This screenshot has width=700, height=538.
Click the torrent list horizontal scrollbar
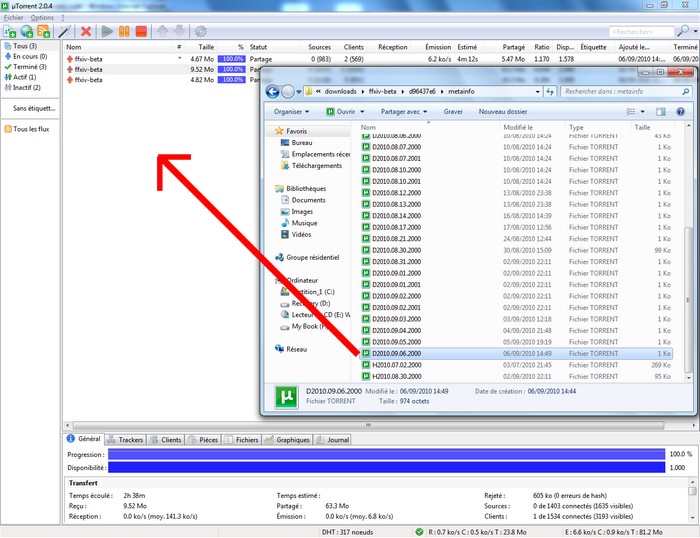coord(368,425)
